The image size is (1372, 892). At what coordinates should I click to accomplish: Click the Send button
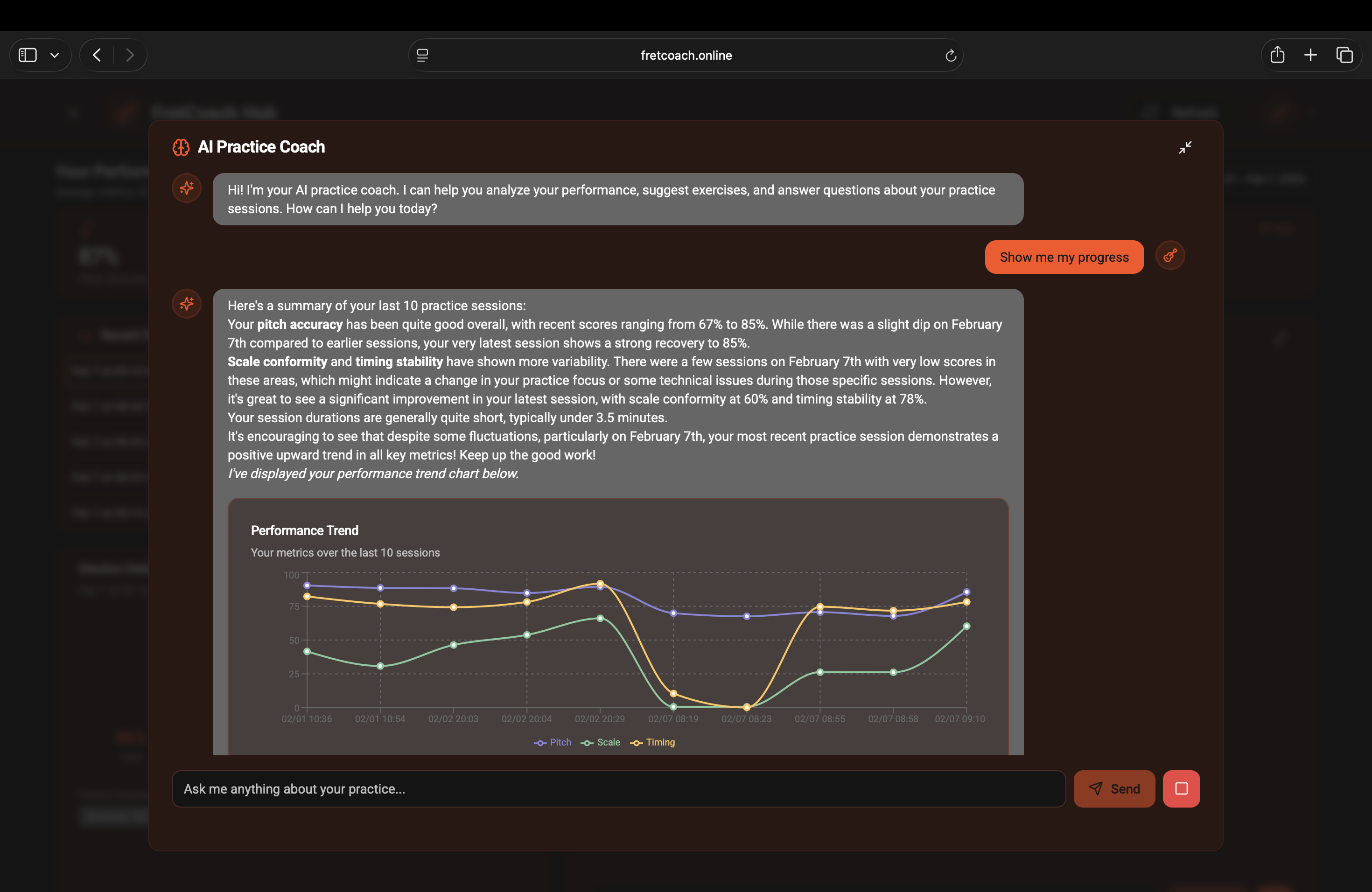pyautogui.click(x=1114, y=788)
